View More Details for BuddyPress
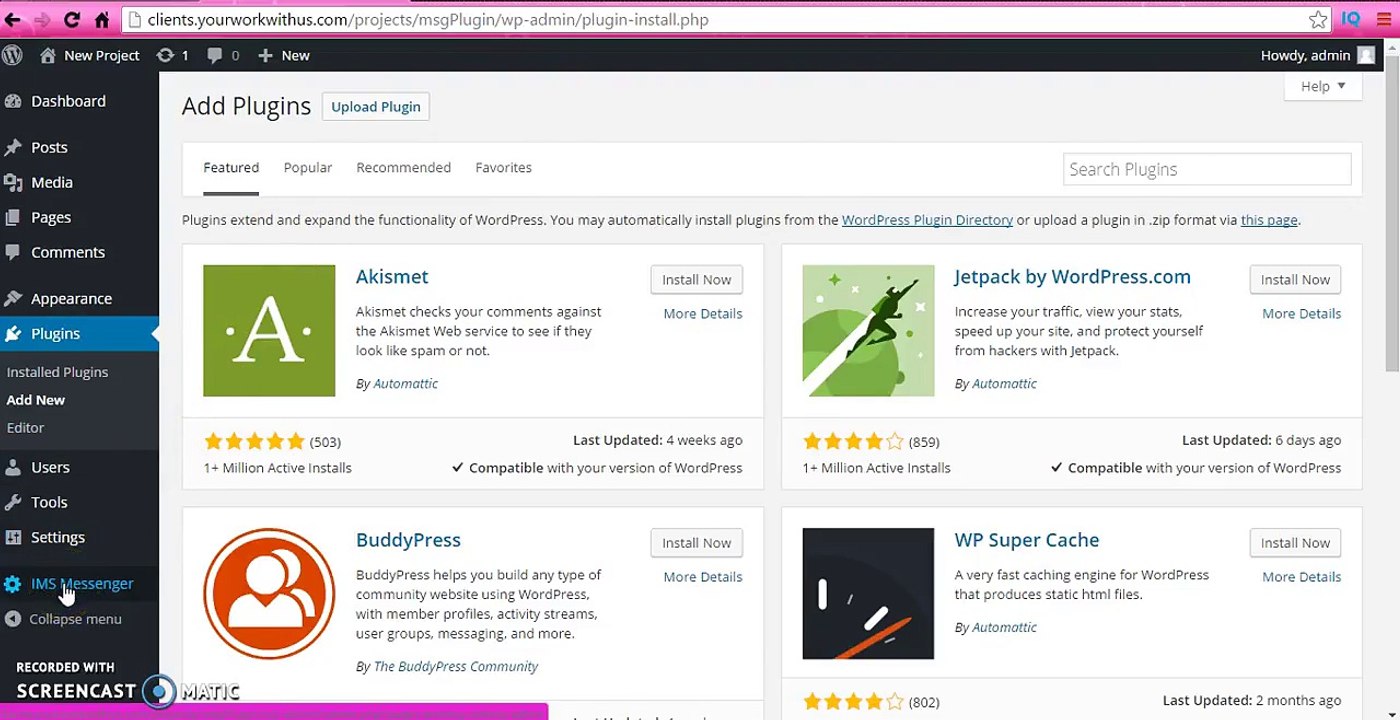Viewport: 1400px width, 720px height. point(703,577)
